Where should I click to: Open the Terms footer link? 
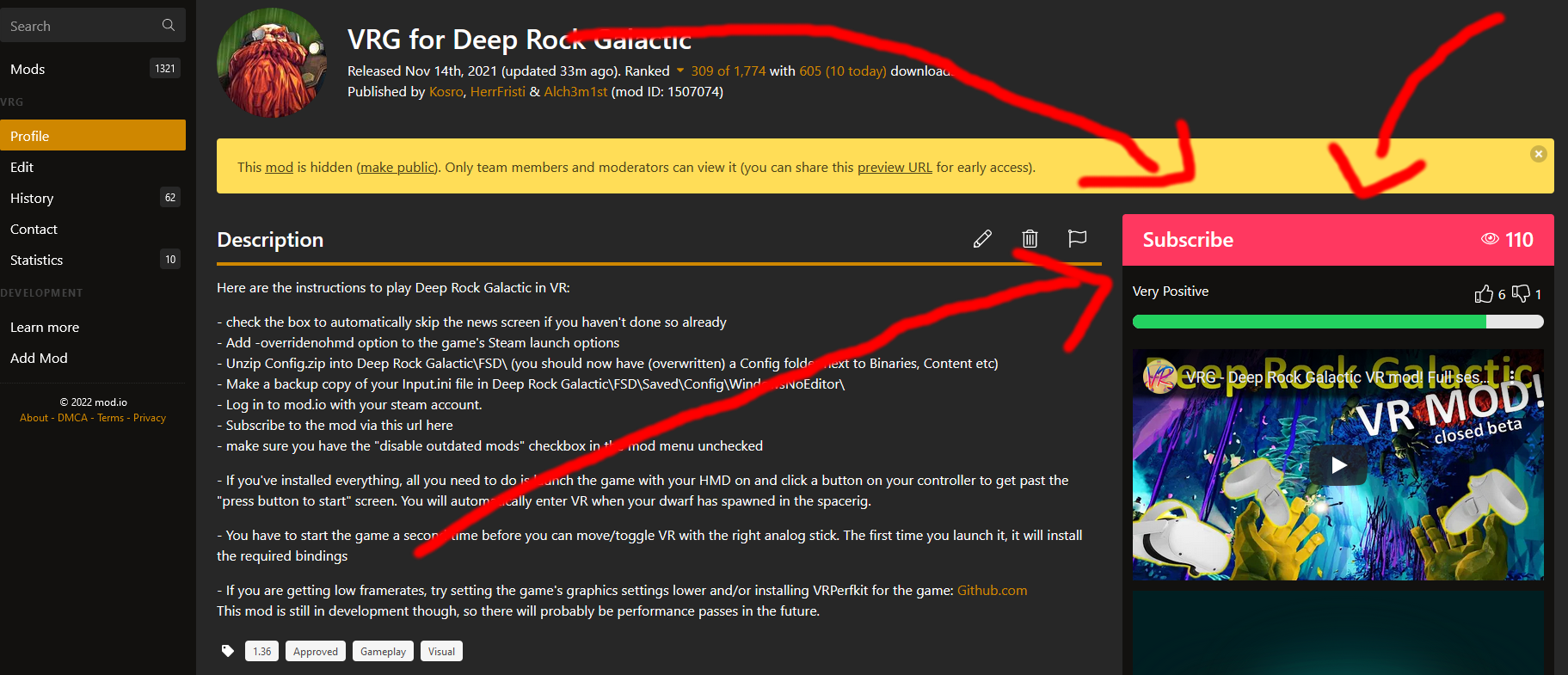[111, 418]
